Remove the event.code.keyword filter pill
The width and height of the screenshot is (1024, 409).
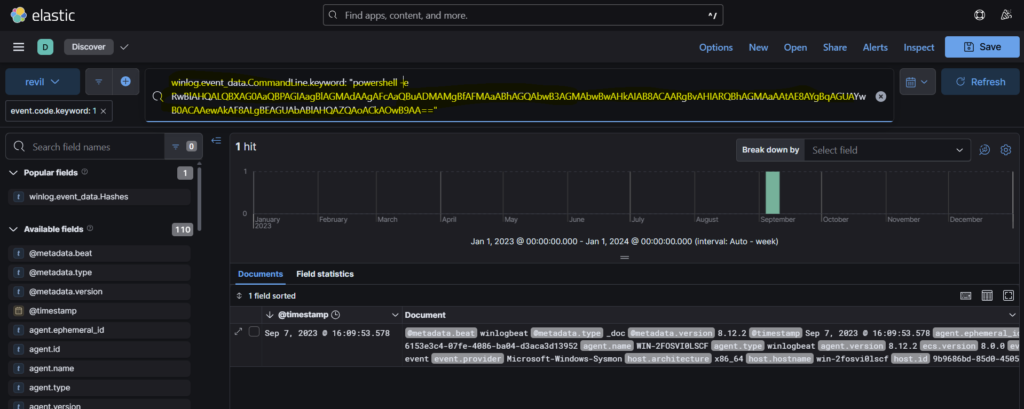(x=104, y=112)
